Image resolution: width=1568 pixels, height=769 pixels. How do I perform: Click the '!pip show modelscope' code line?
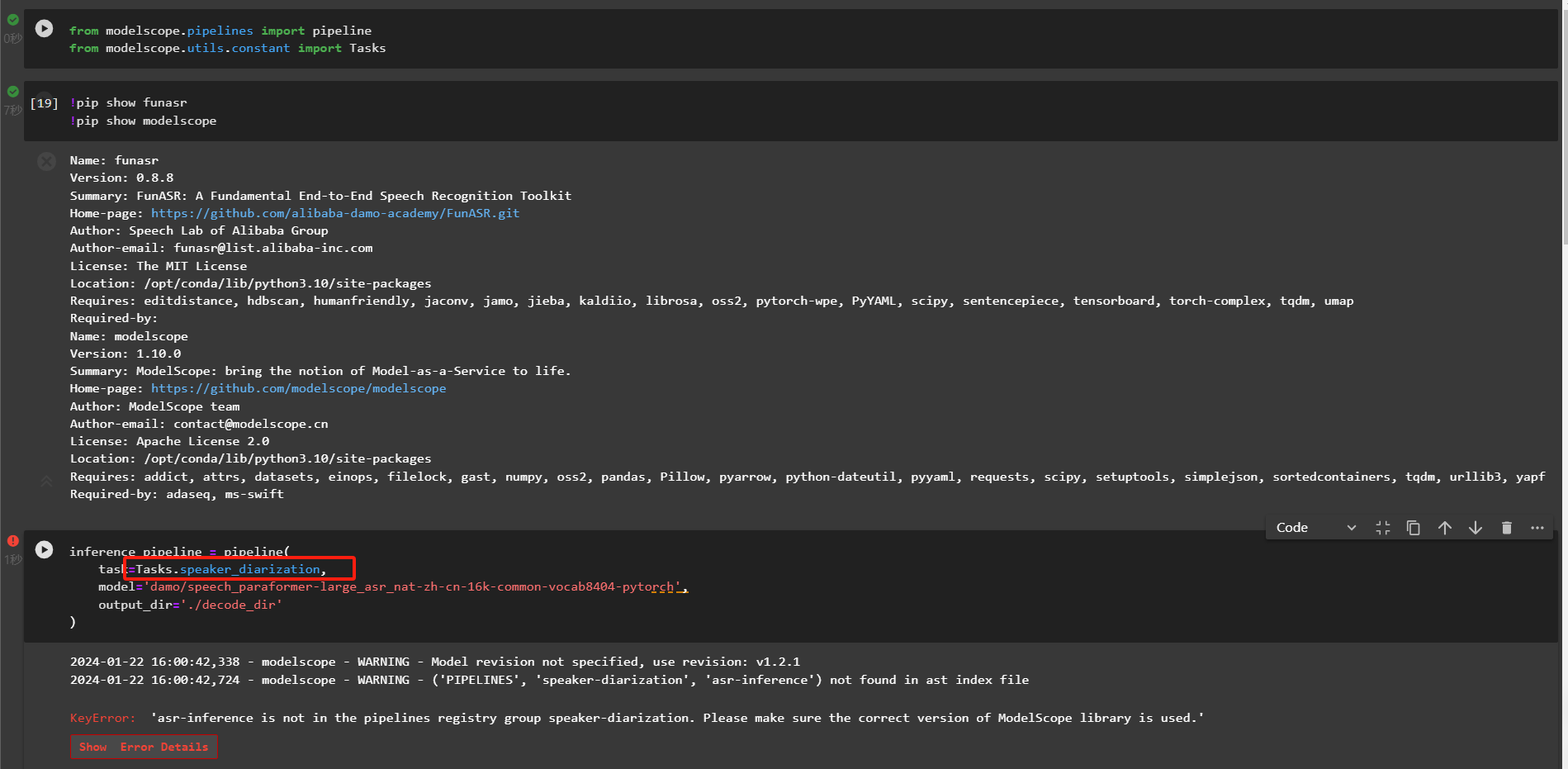(x=144, y=121)
